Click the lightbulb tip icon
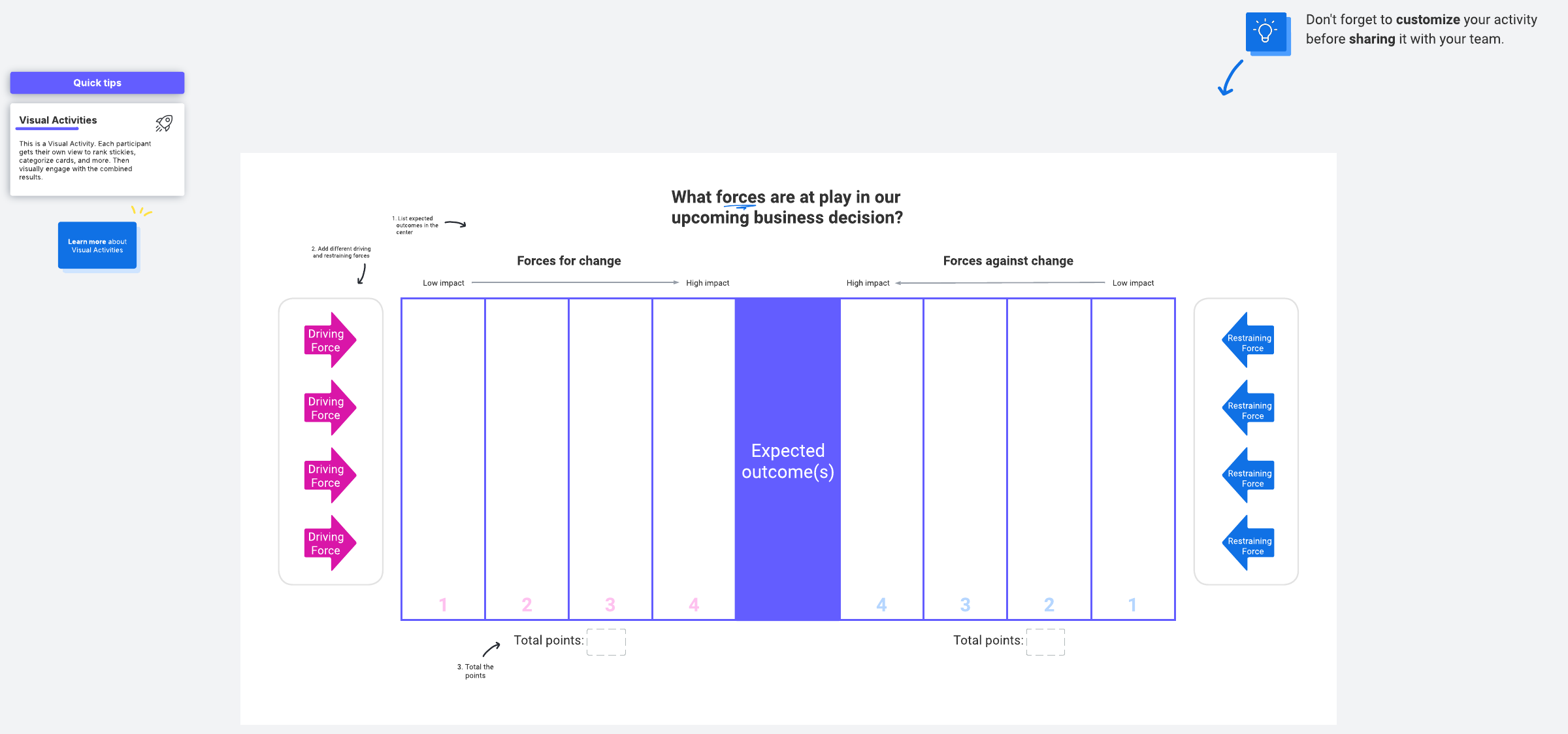 click(1266, 32)
